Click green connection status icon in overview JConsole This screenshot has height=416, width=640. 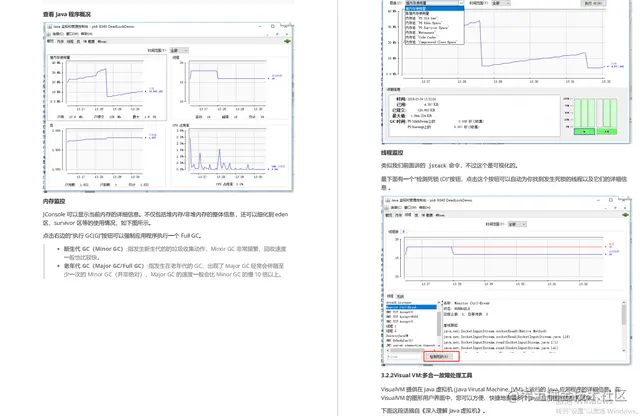click(x=287, y=41)
